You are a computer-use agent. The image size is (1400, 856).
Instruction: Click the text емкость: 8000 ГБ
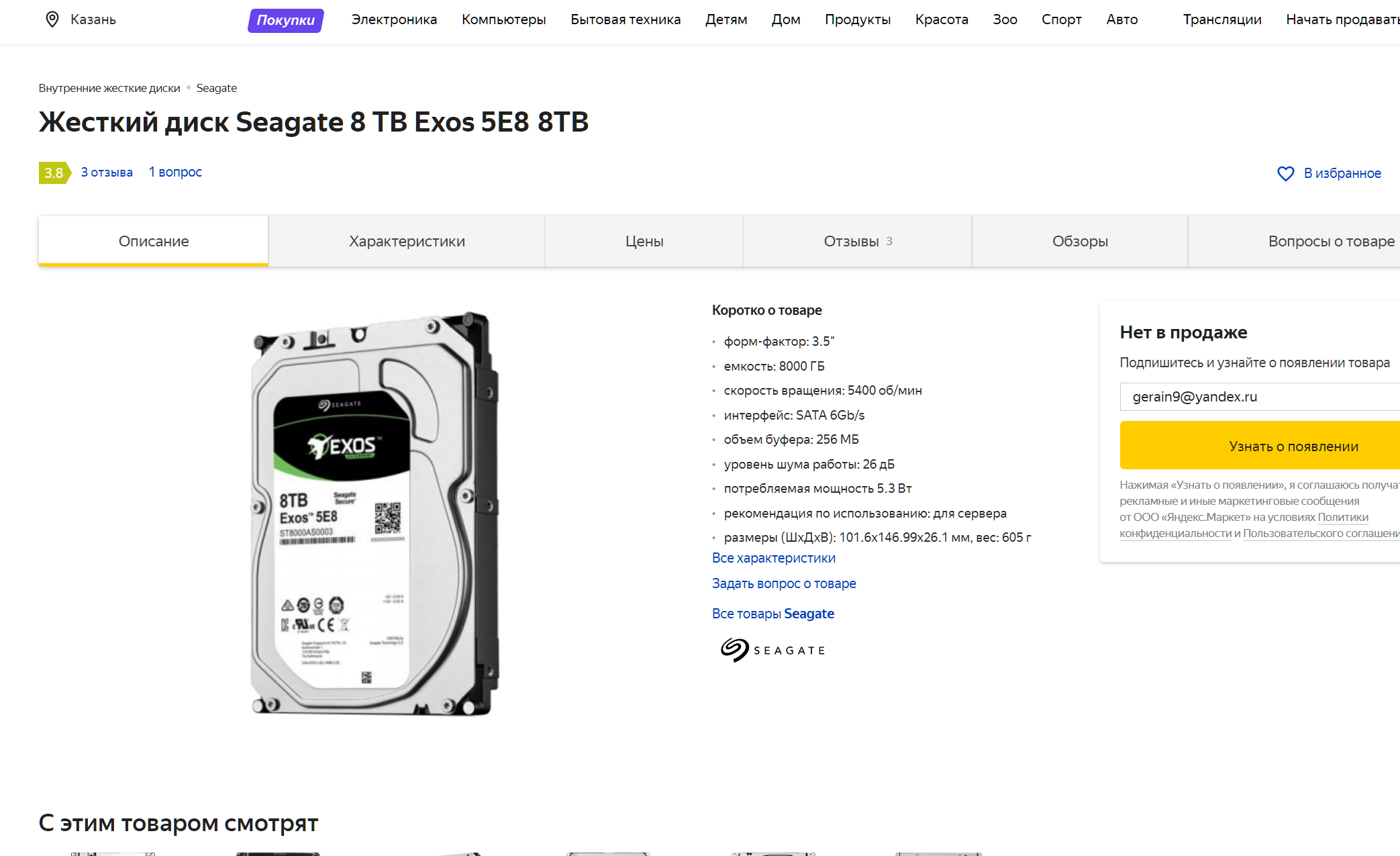click(774, 366)
